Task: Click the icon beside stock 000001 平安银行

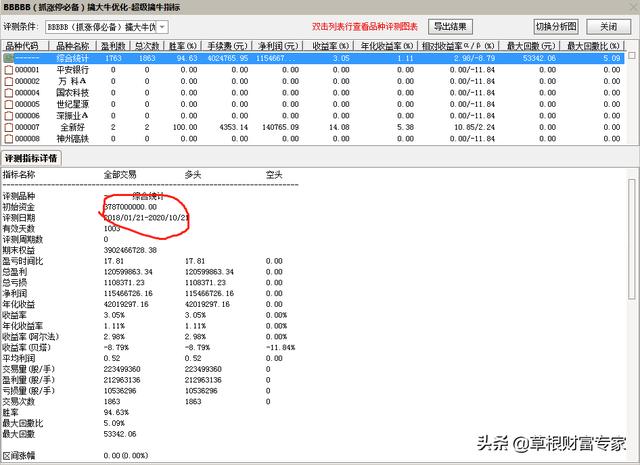Action: [9, 70]
